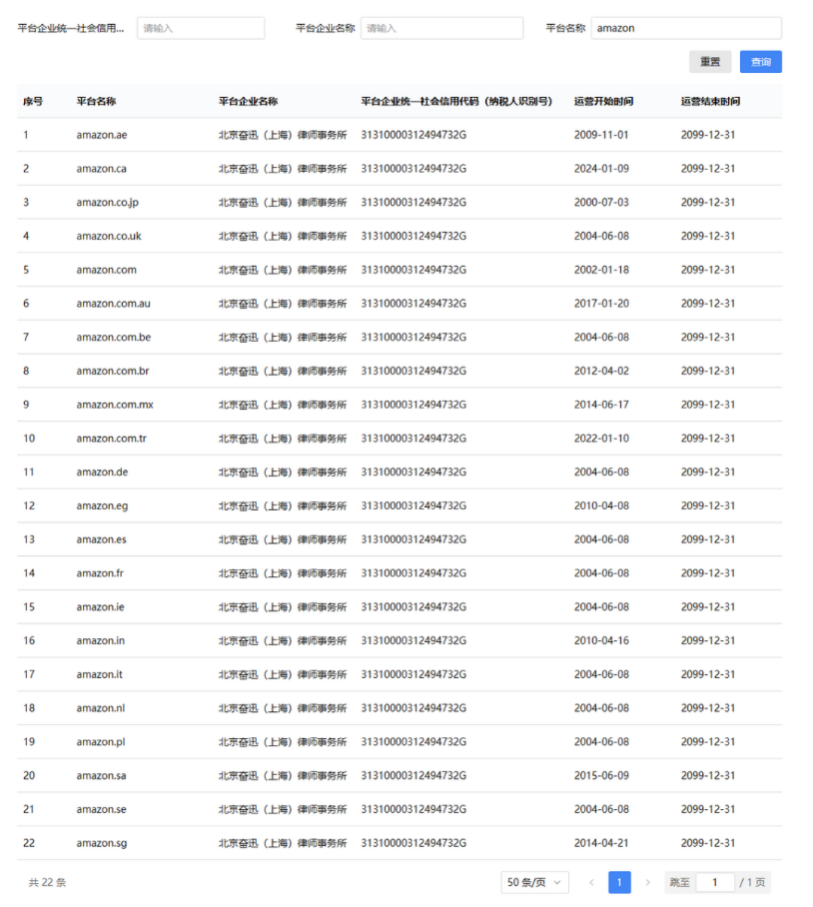Select the amazon.ae platform name
This screenshot has height=907, width=813.
click(102, 135)
